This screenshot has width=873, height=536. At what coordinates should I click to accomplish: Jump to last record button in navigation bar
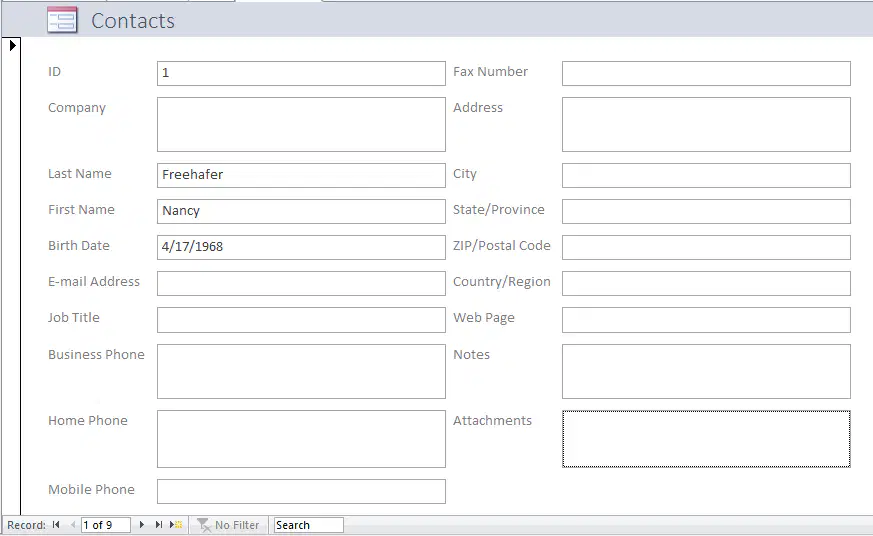click(x=159, y=524)
